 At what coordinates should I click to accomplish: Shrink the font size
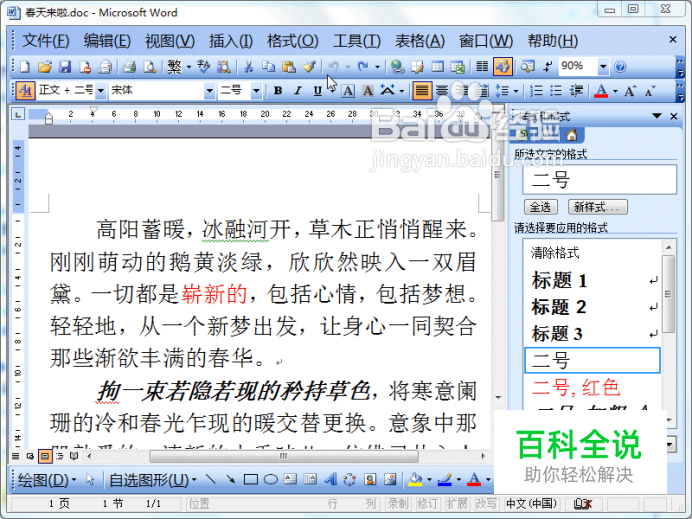[650, 91]
